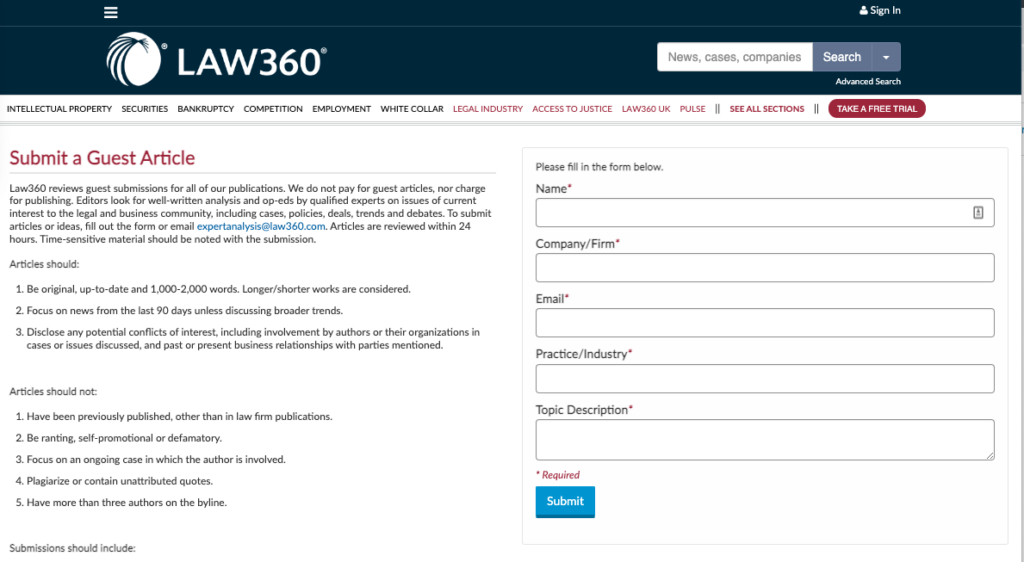The height and width of the screenshot is (562, 1024).
Task: Click the Law360 logo
Action: (216, 59)
